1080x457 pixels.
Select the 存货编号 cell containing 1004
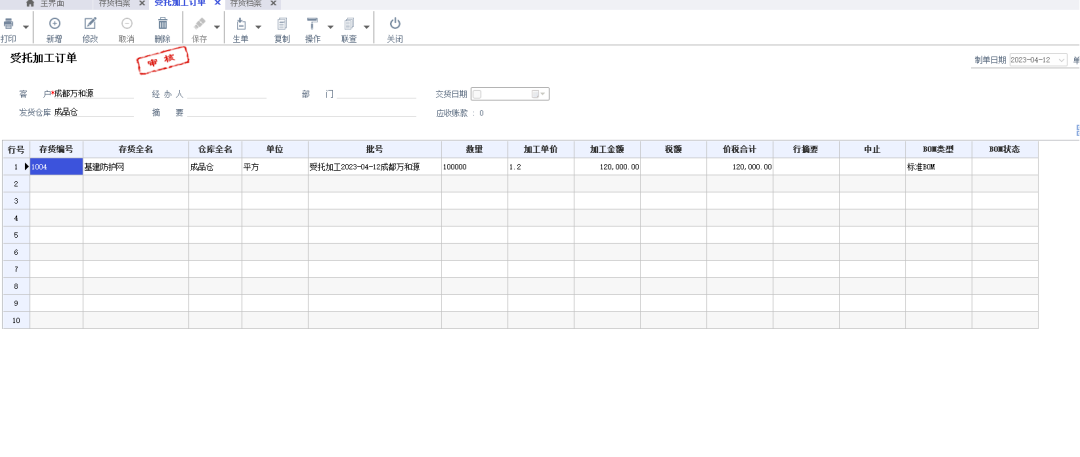click(x=56, y=167)
